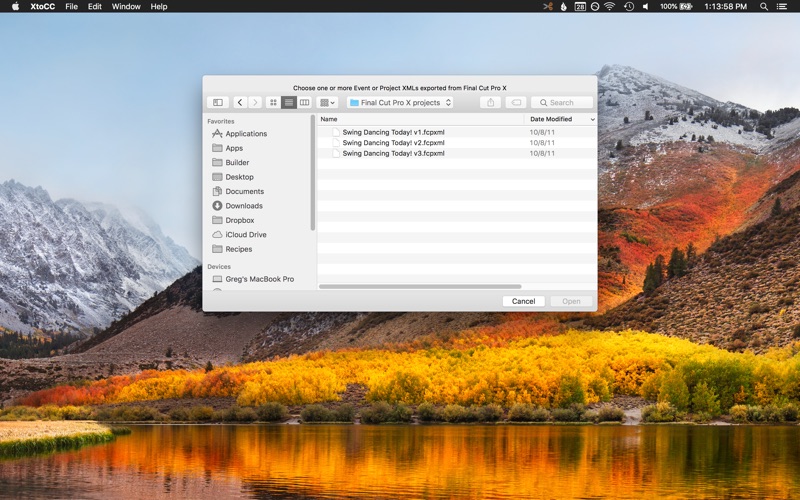Image resolution: width=800 pixels, height=500 pixels.
Task: Select Greg's MacBook Pro under Devices
Action: (x=259, y=279)
